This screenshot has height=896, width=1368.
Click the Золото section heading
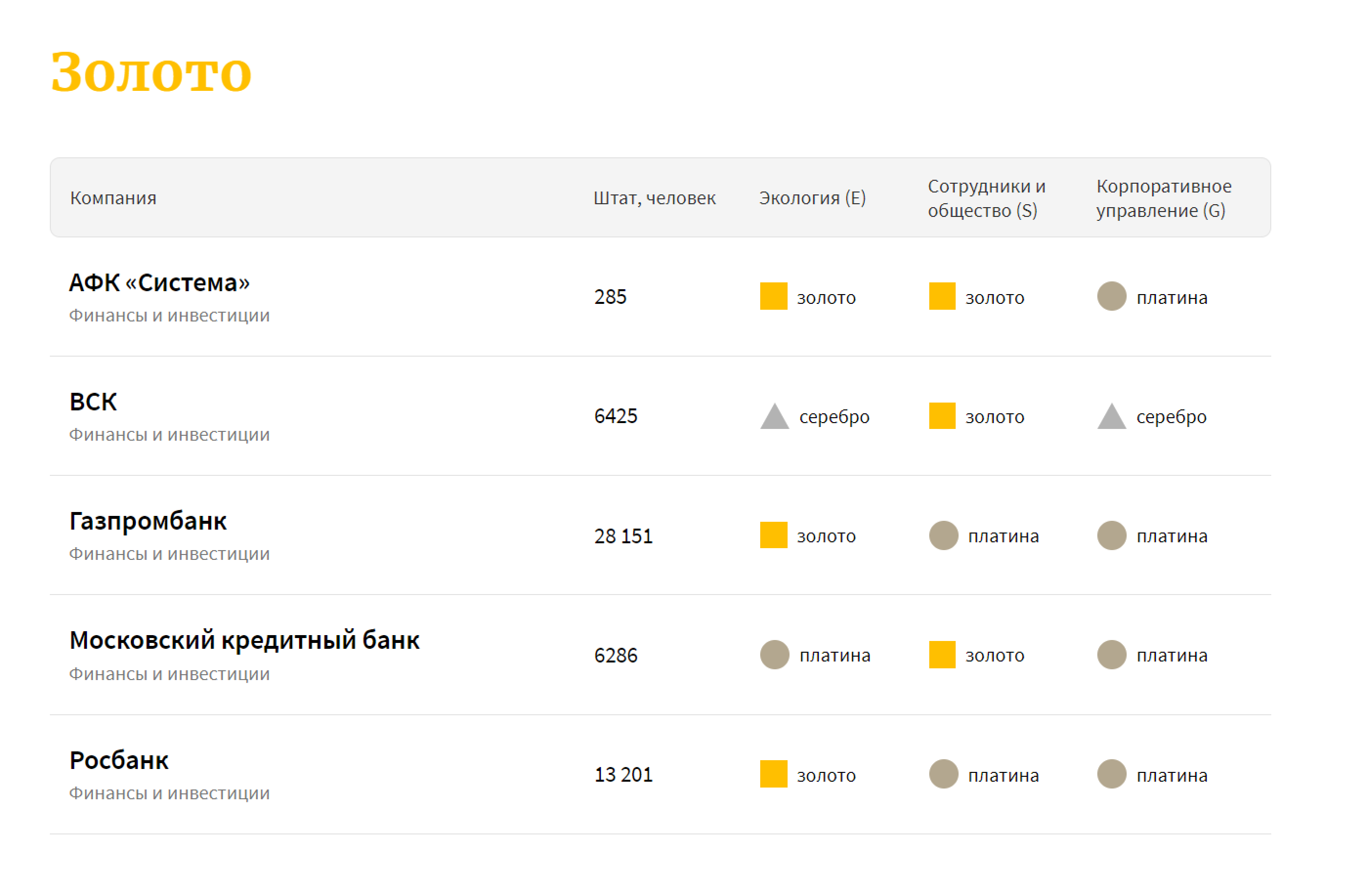[151, 72]
